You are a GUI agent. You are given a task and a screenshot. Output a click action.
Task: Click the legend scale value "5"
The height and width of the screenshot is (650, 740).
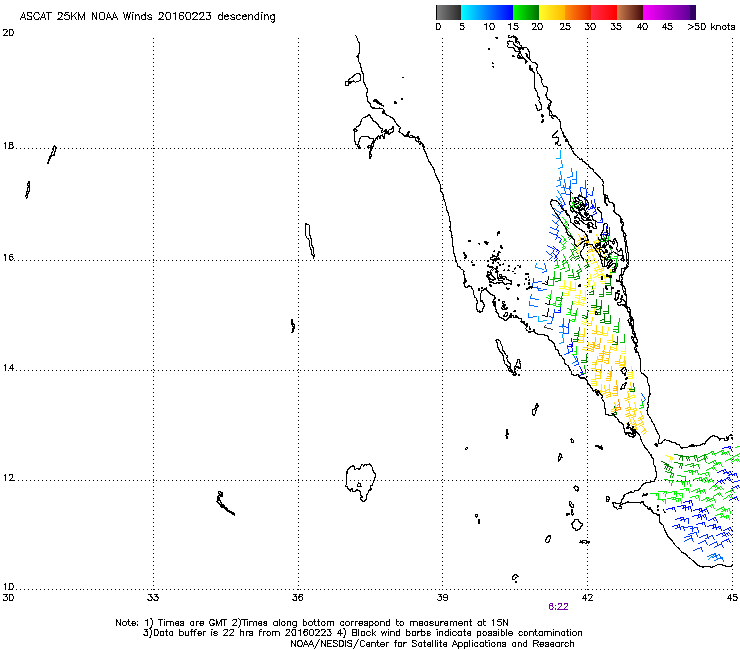click(462, 27)
